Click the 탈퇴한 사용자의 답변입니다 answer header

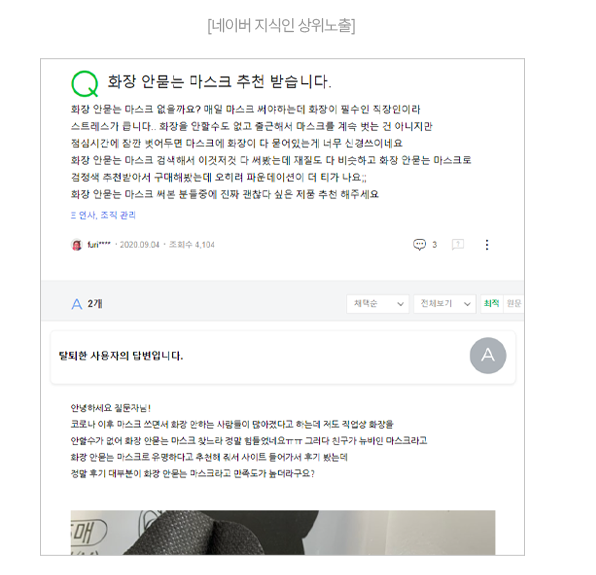point(121,356)
